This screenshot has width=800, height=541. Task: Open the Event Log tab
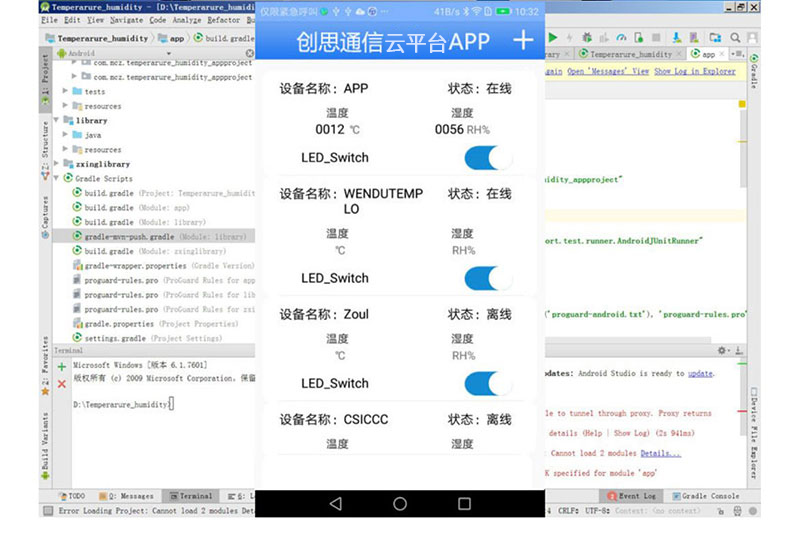click(x=631, y=496)
